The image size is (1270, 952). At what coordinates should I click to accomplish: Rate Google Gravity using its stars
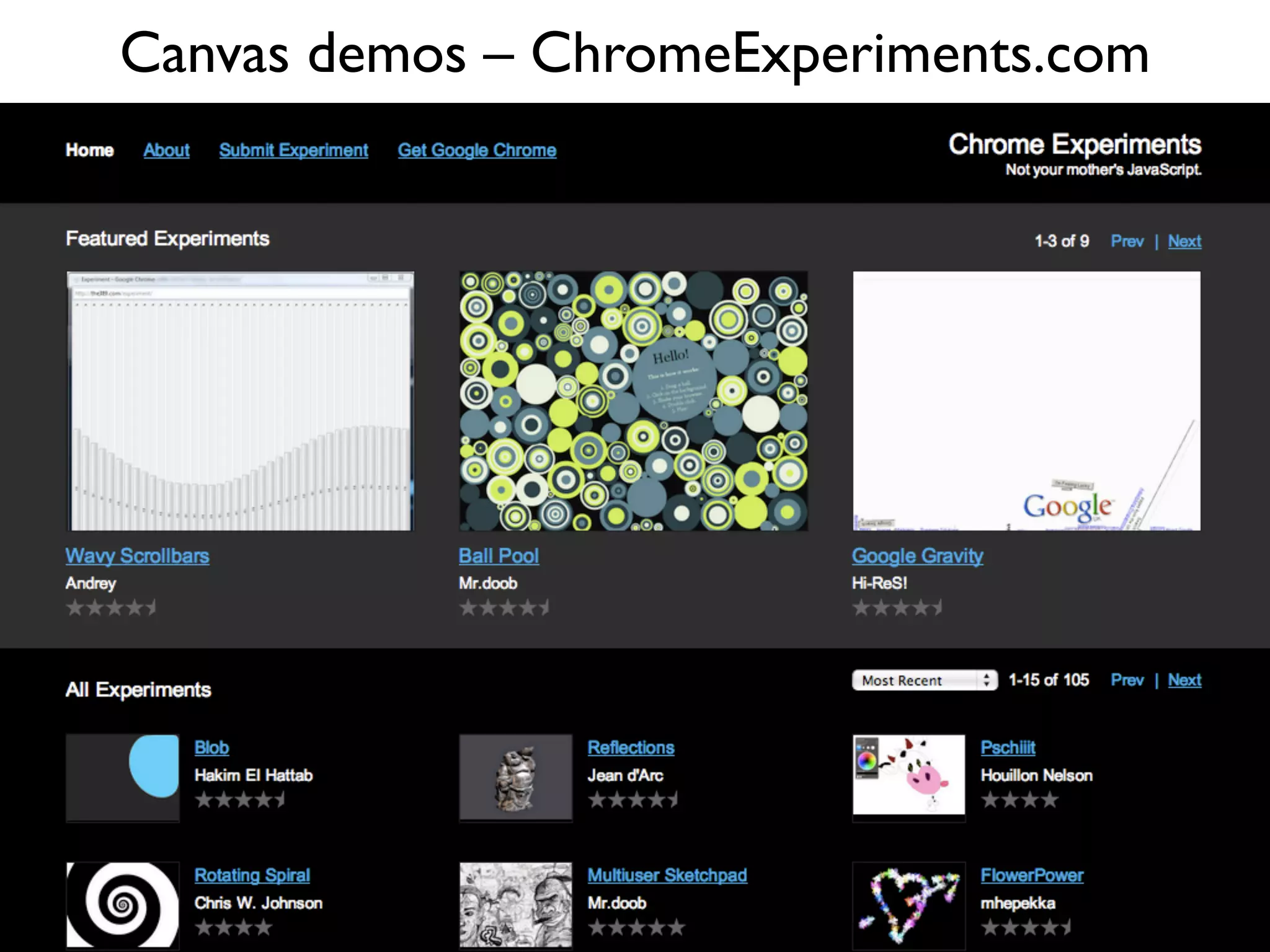[897, 608]
